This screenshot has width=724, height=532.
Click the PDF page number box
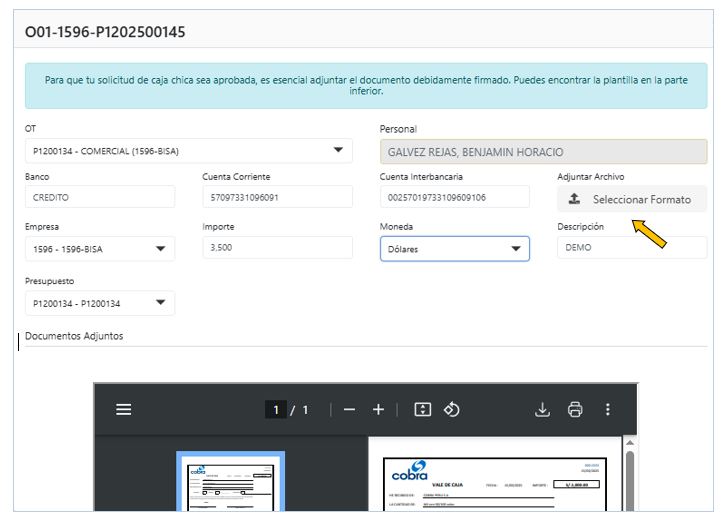(276, 410)
